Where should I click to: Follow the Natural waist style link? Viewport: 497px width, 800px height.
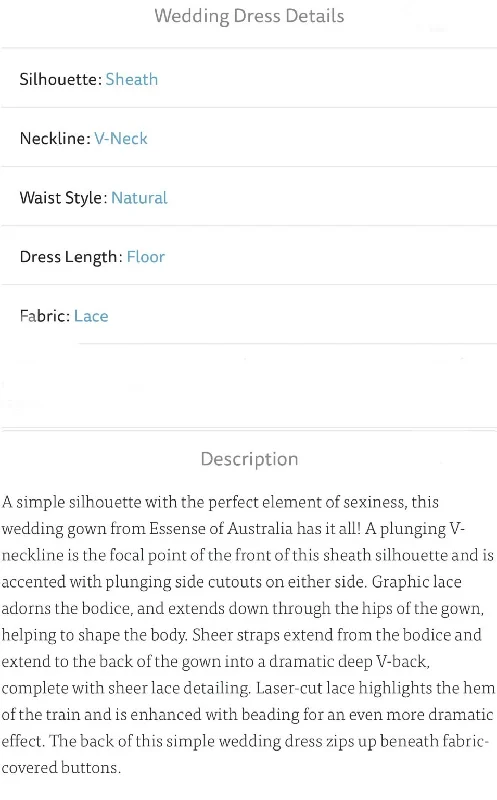point(139,198)
